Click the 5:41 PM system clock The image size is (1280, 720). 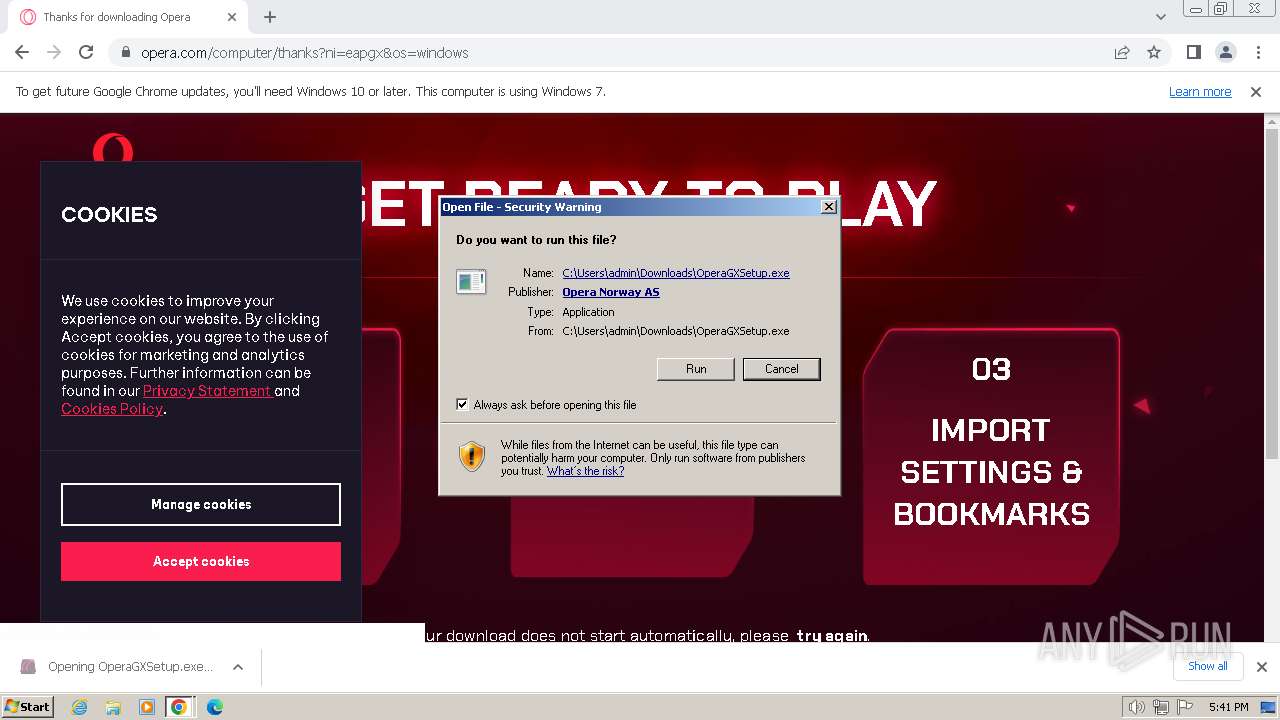tap(1228, 707)
